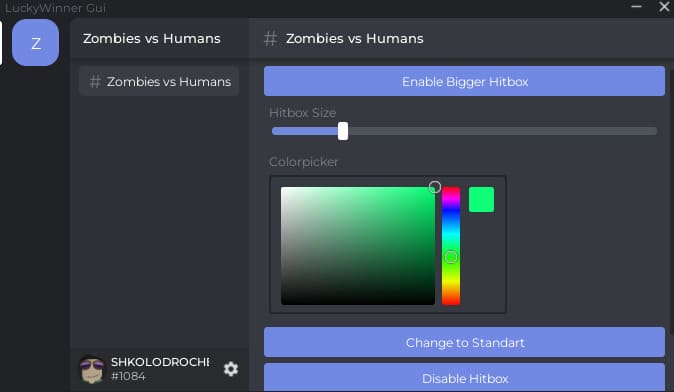Select the Z server icon
The width and height of the screenshot is (674, 392).
[36, 43]
